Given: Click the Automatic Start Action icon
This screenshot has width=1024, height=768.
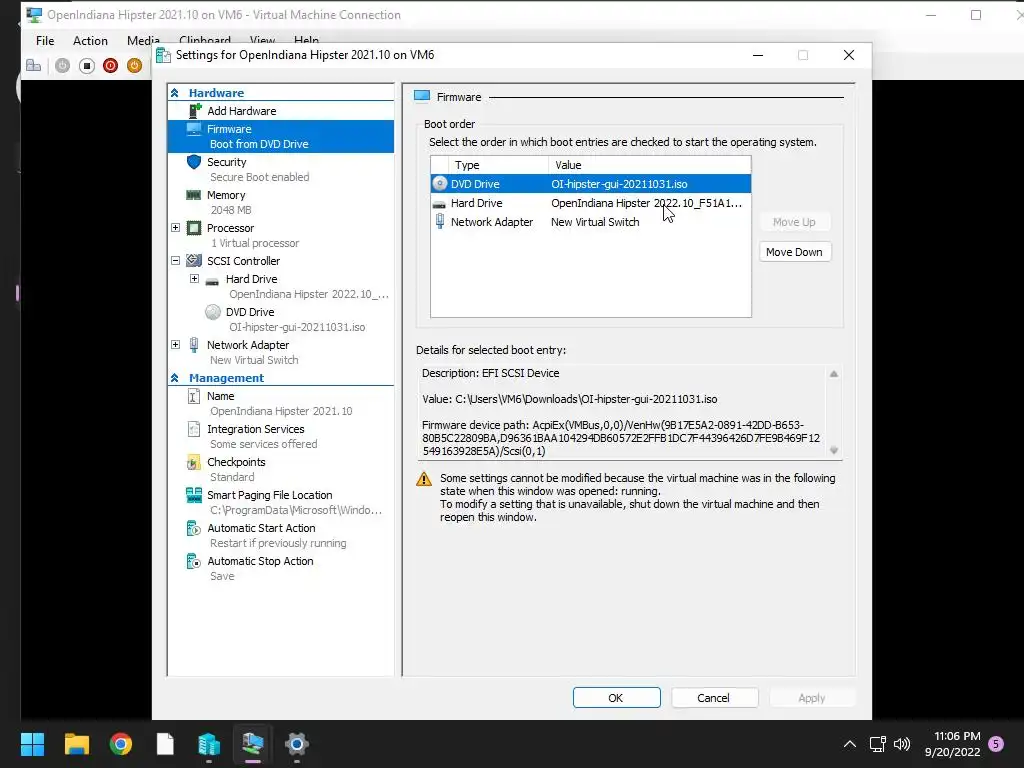Looking at the screenshot, I should click(194, 528).
